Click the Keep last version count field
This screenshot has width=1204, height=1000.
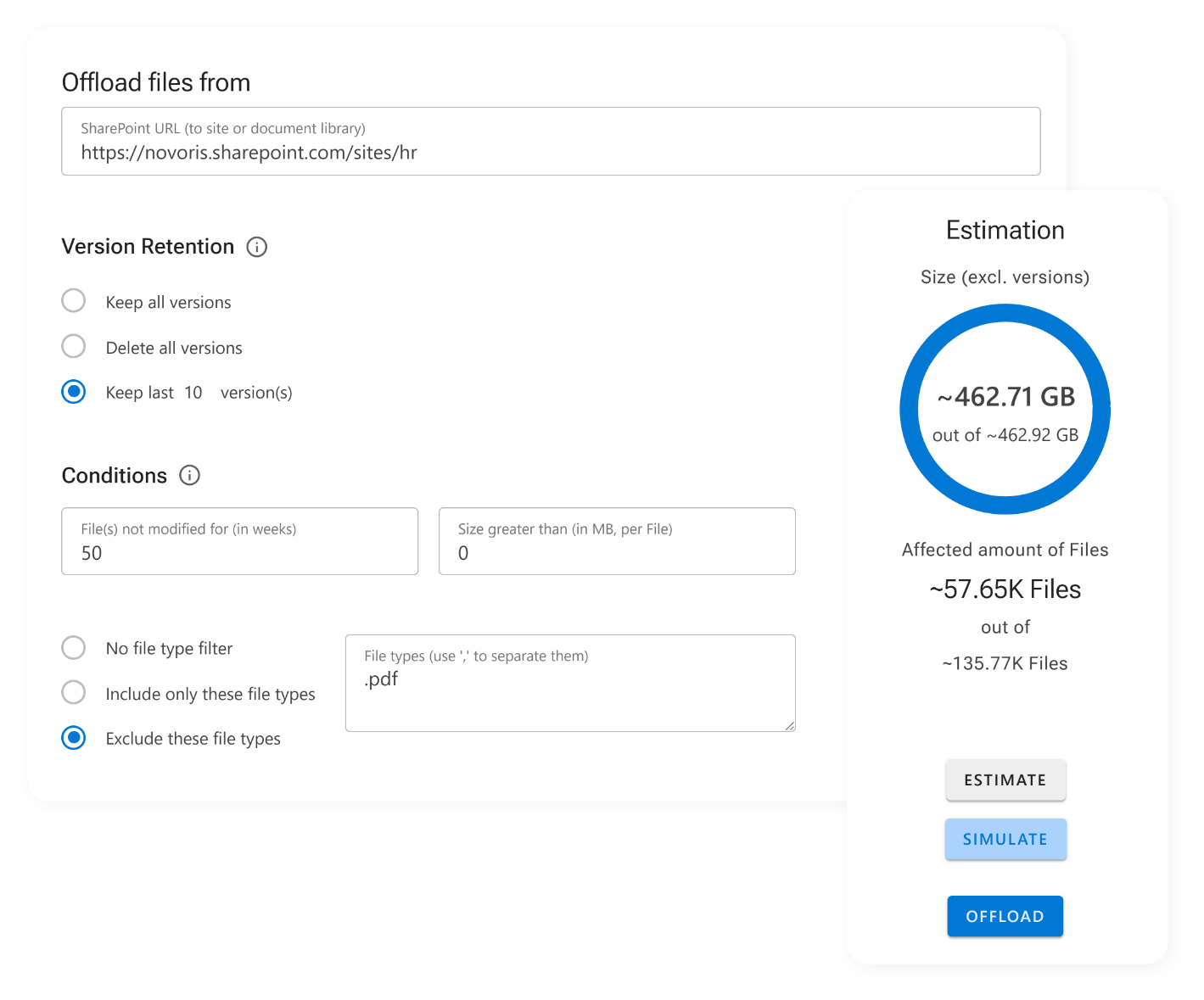pos(193,393)
